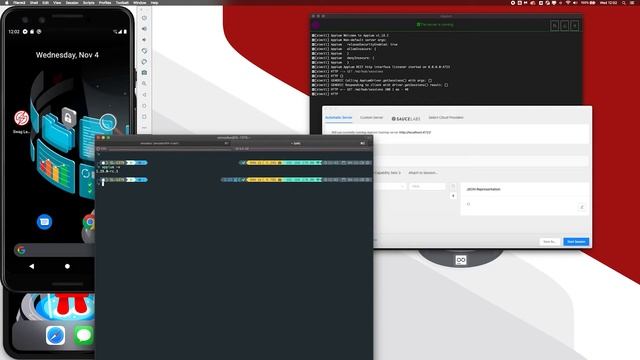Open the emulator more options ellipsis
640x360 pixels.
[x=144, y=127]
